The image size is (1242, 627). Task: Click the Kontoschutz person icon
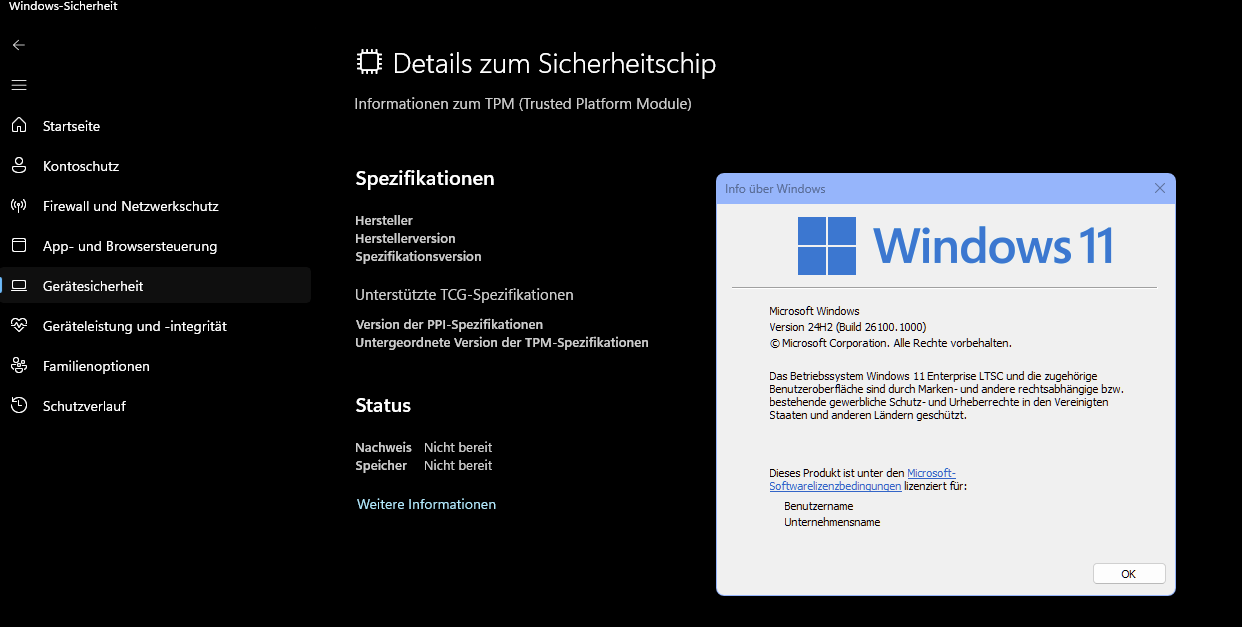tap(19, 165)
